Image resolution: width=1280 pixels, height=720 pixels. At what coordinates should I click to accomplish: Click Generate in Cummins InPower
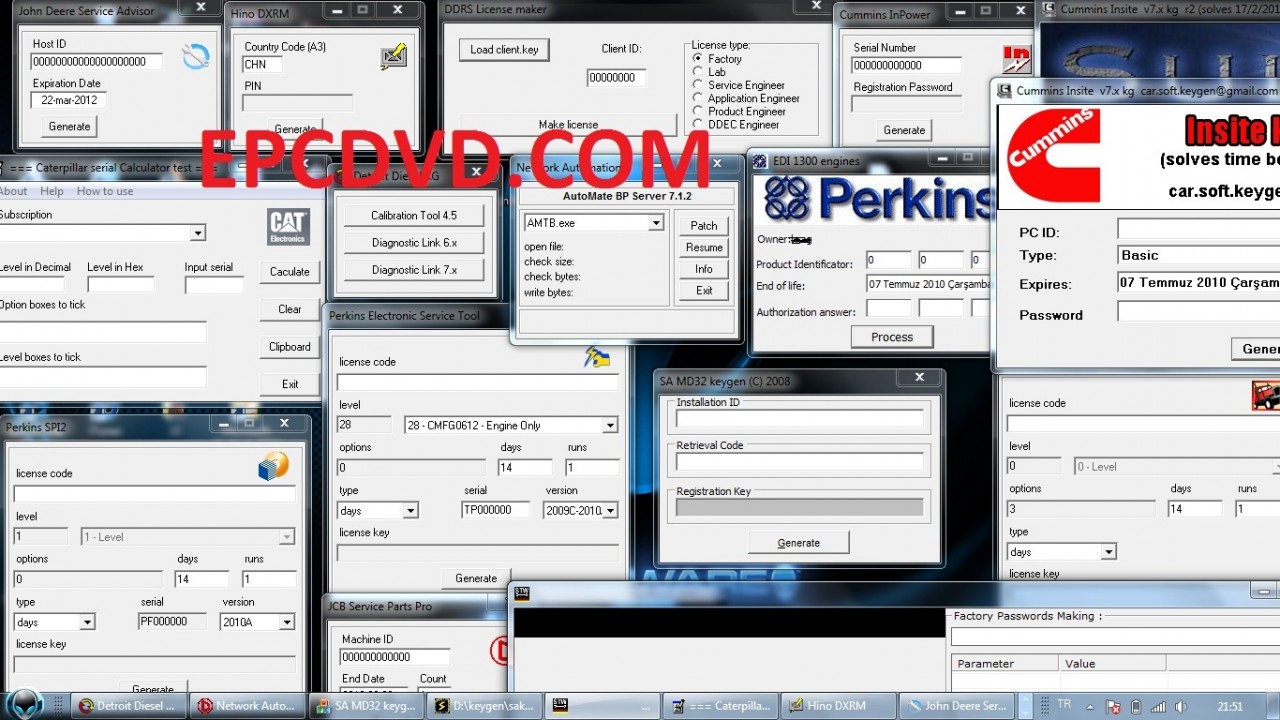click(905, 130)
